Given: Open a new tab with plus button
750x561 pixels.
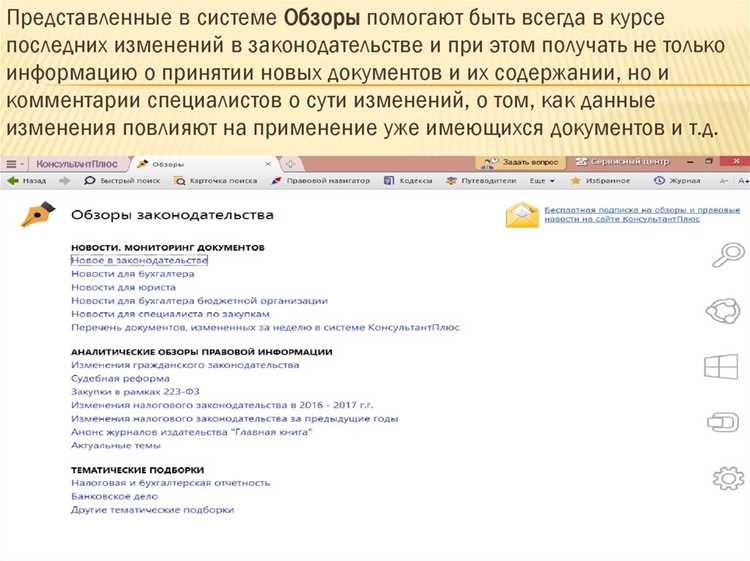Looking at the screenshot, I should click(290, 164).
